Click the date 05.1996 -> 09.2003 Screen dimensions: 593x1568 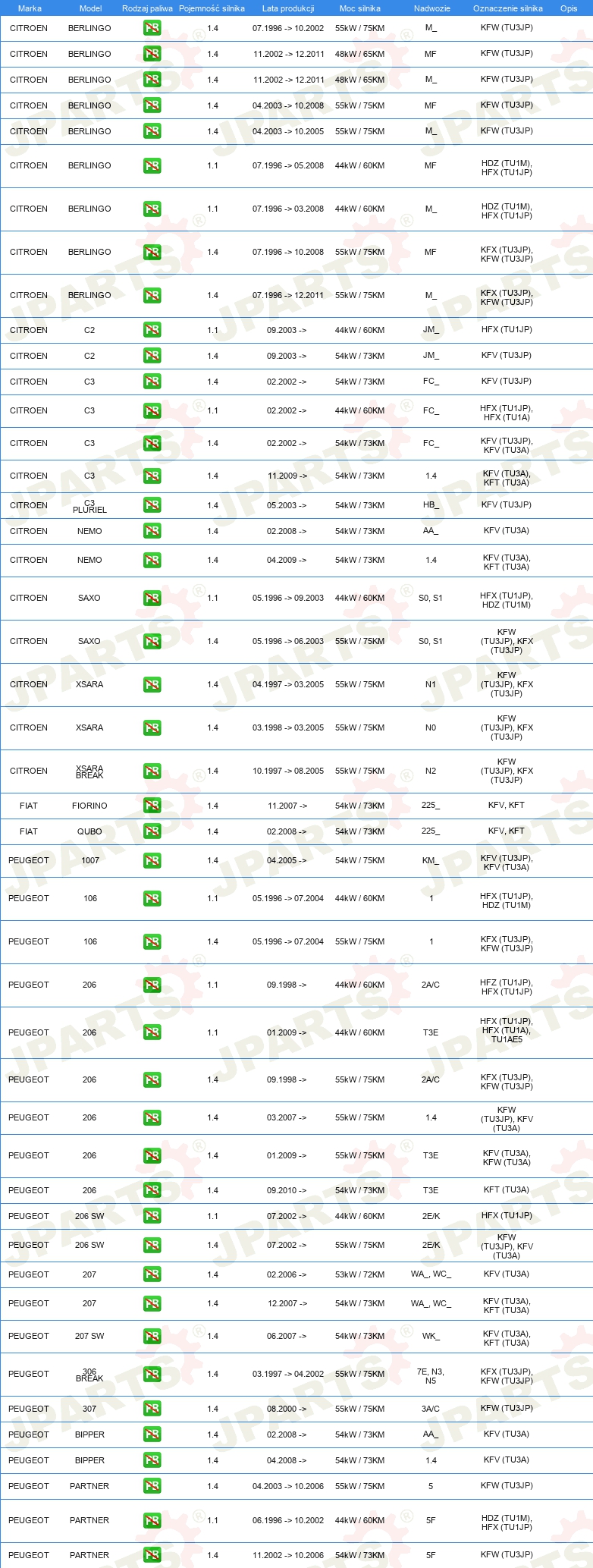(x=288, y=598)
